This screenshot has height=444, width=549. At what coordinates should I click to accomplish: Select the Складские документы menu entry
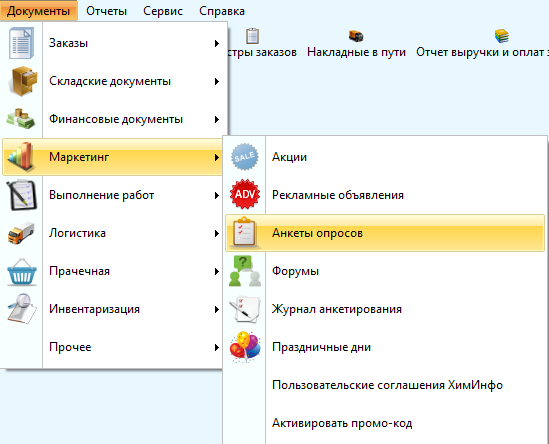tap(114, 81)
